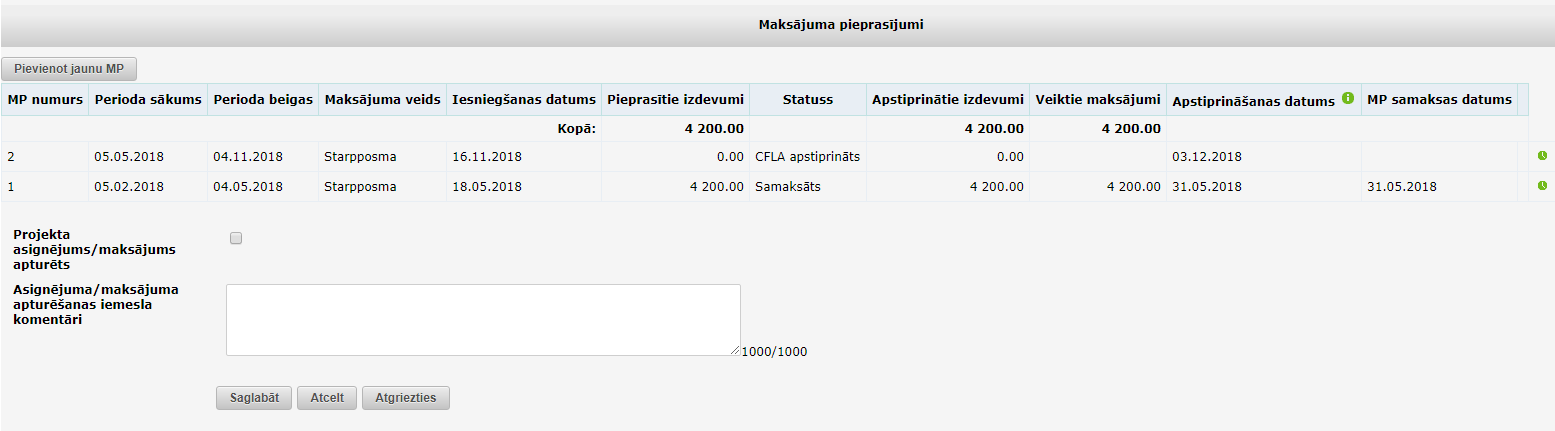Select the Veiktie maksājumi column header
Viewport: 1555px width, 431px height.
(1098, 100)
